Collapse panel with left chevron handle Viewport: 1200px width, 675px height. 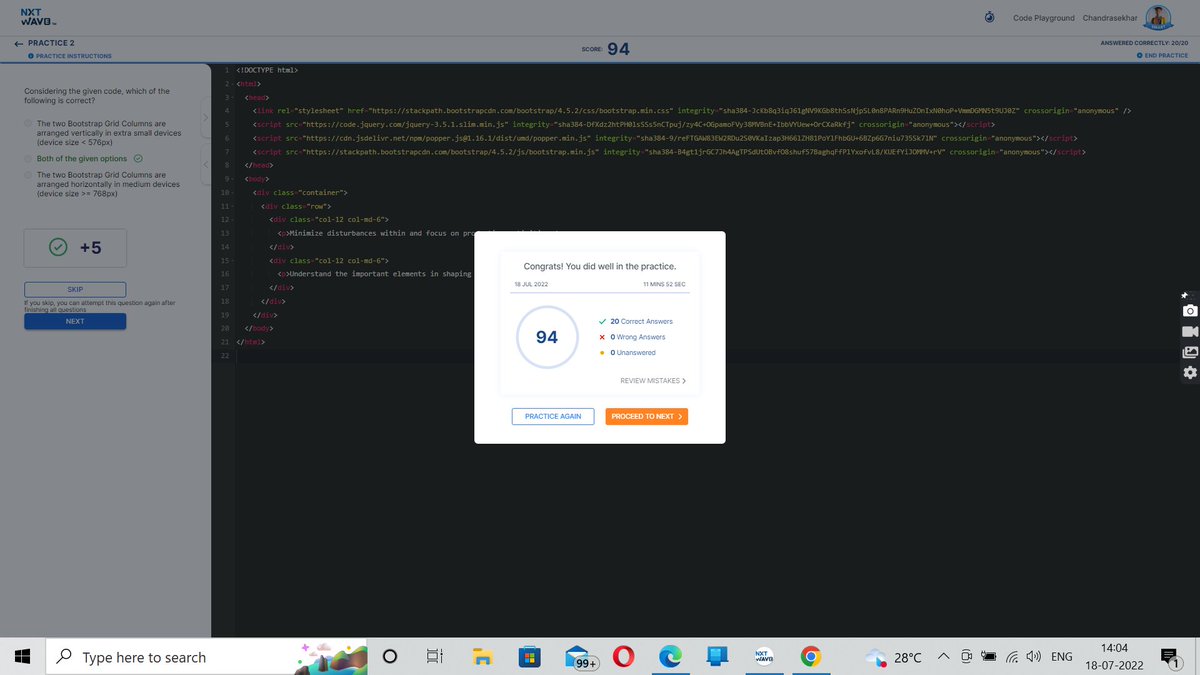click(205, 164)
